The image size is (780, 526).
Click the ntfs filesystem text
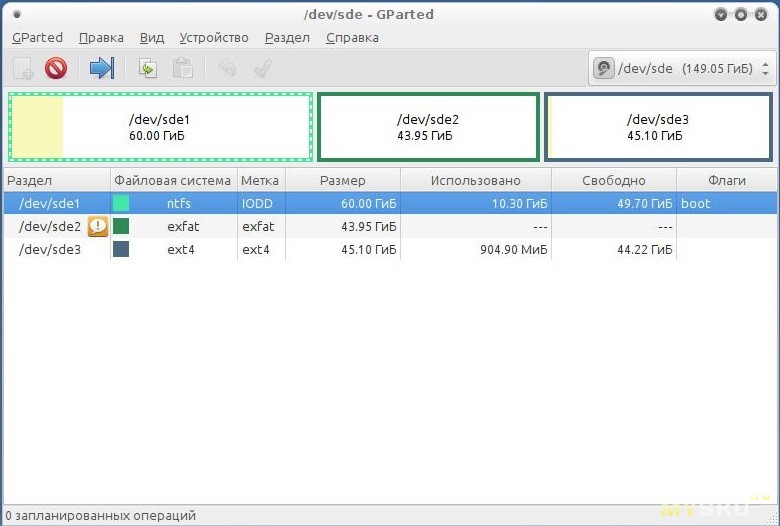coord(179,204)
